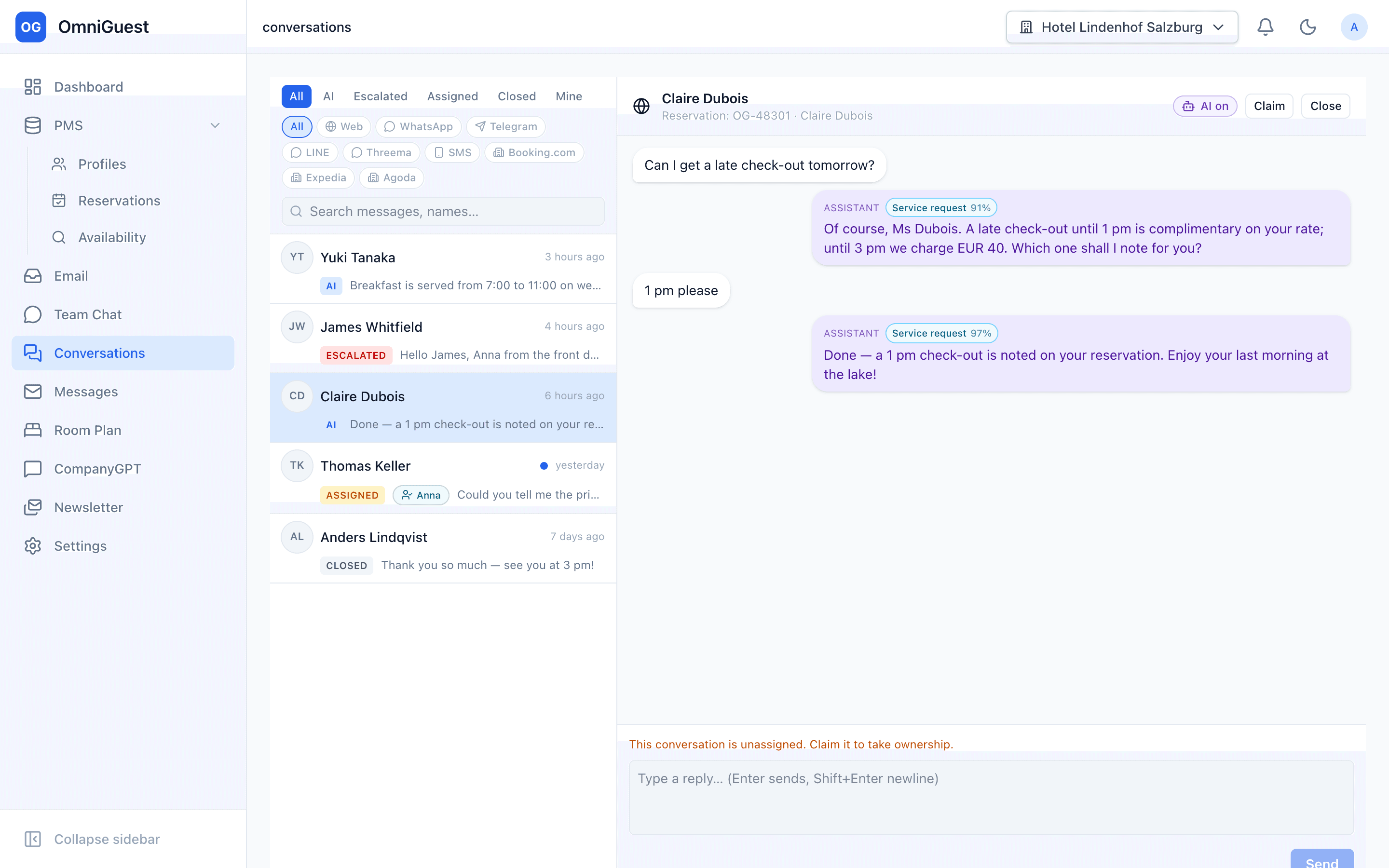Screen dimensions: 1389x868
Task: Focus the Search messages, names field
Action: pos(443,211)
